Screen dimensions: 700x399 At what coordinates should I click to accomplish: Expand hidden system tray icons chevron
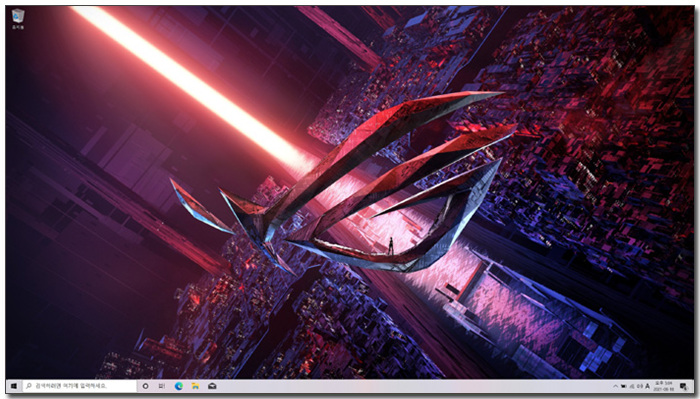pos(616,386)
